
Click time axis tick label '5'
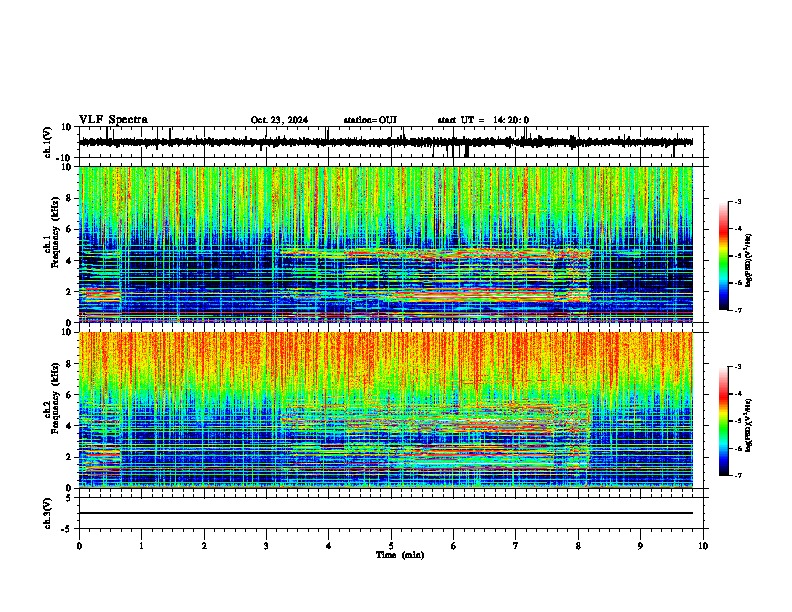pyautogui.click(x=391, y=546)
